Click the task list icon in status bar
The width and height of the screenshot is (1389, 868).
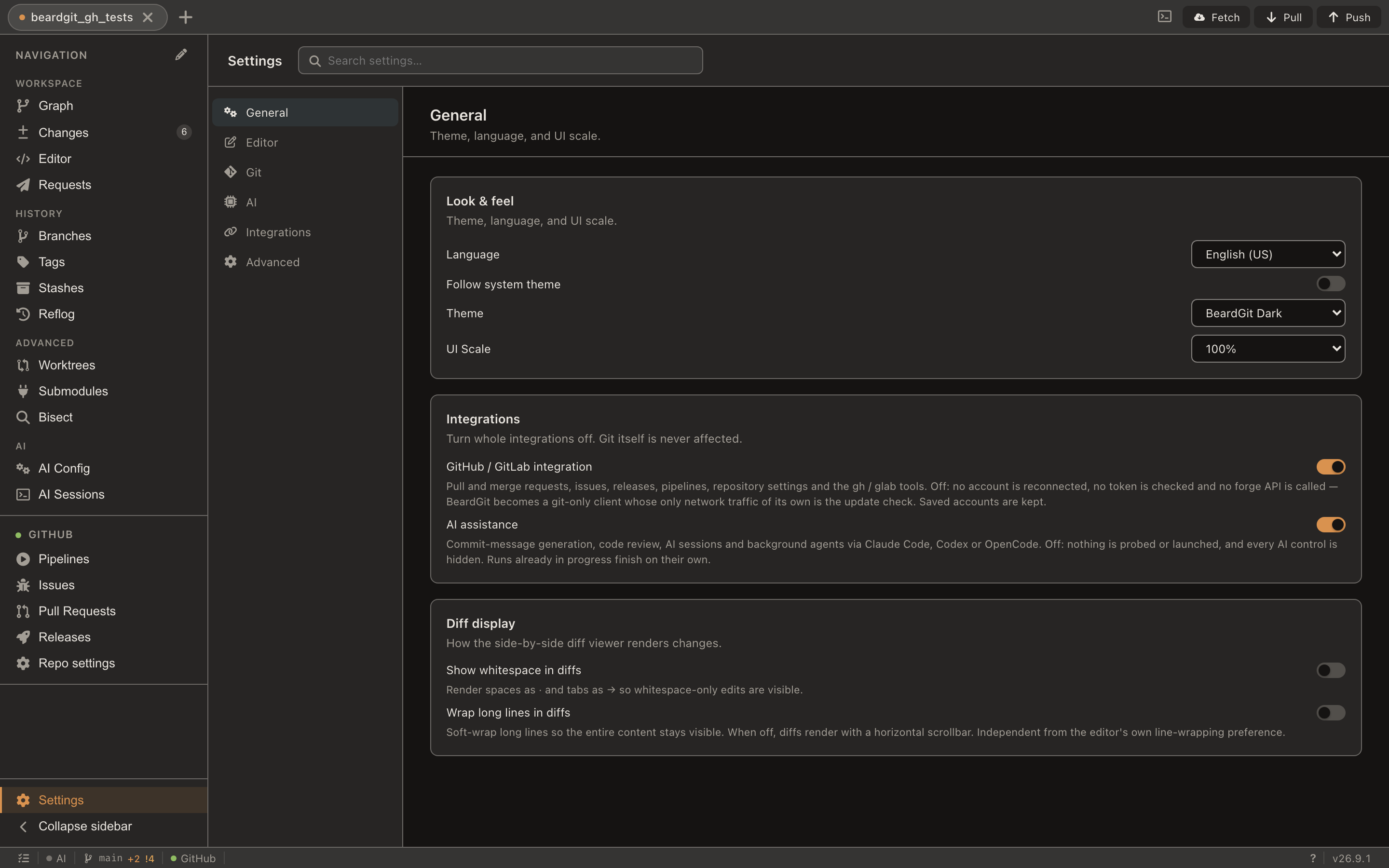(x=24, y=858)
